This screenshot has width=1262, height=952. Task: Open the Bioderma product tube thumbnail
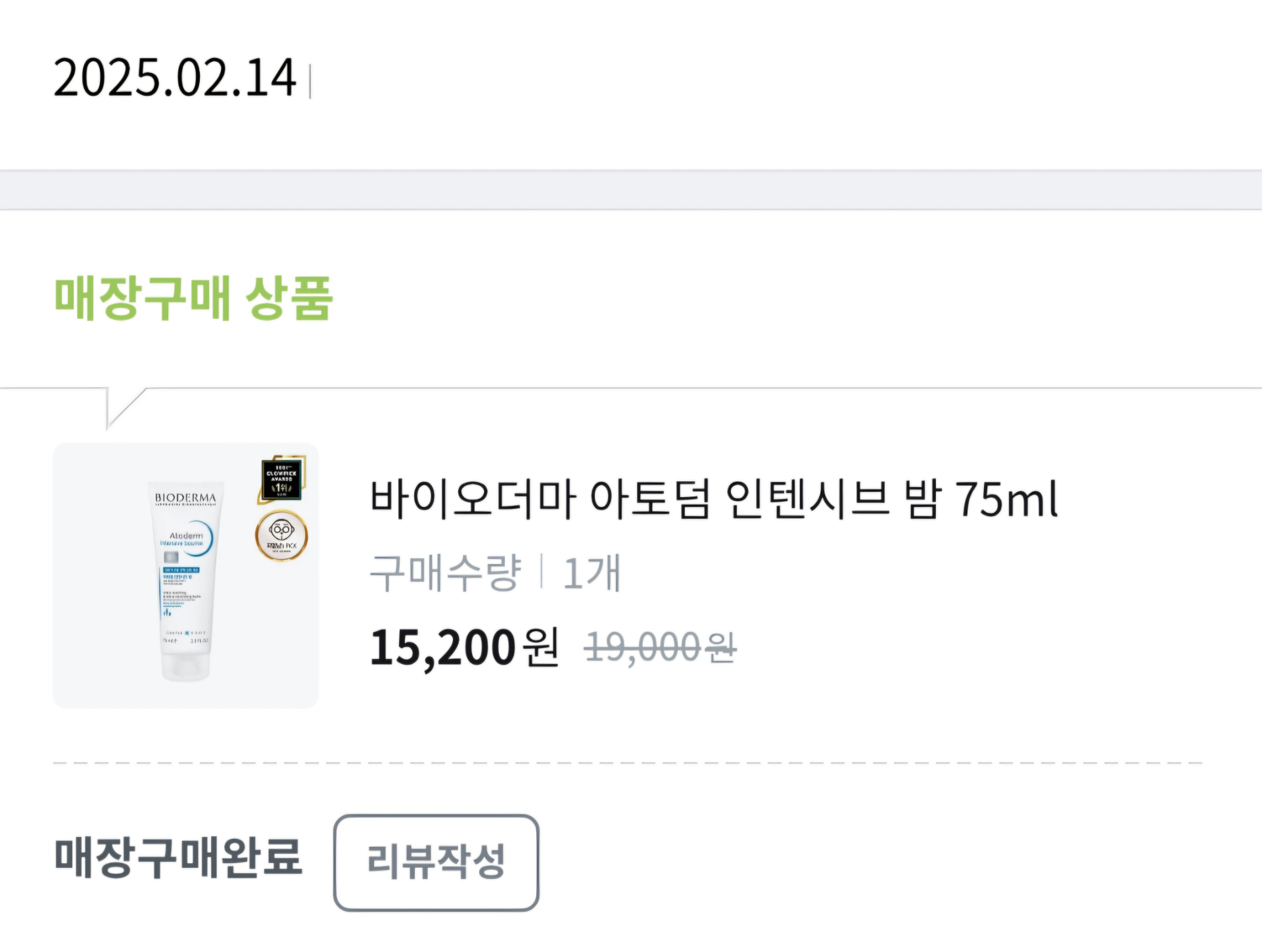pyautogui.click(x=185, y=575)
